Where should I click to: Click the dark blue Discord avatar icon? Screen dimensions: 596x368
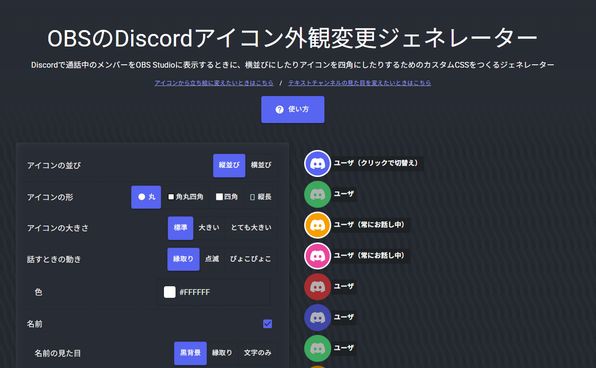(317, 317)
